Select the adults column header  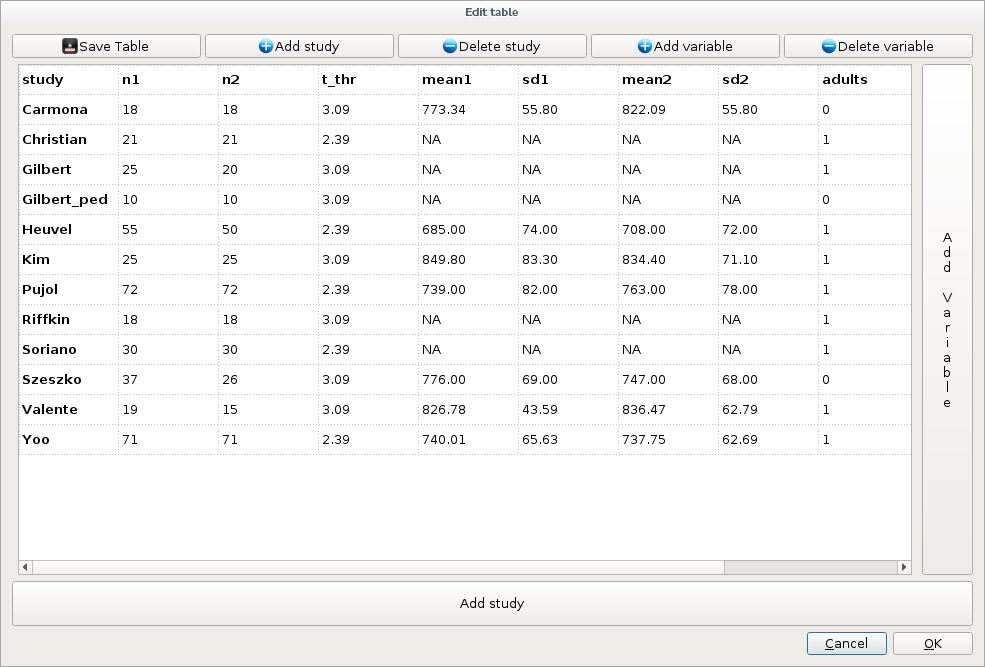(x=845, y=80)
